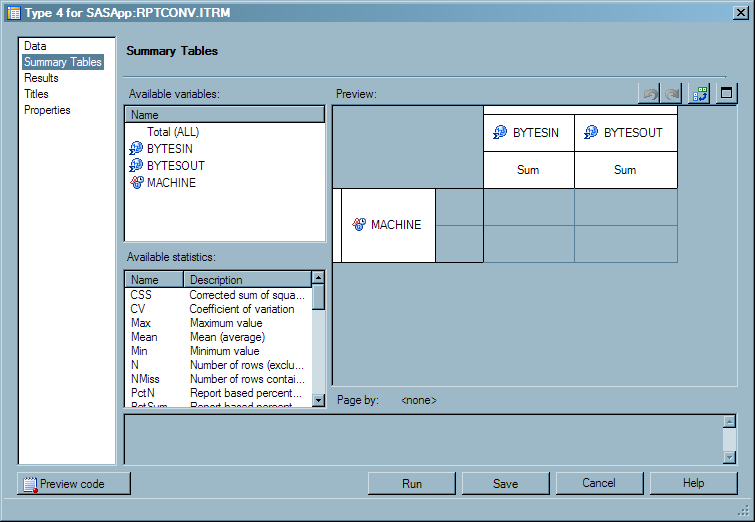This screenshot has width=755, height=522.
Task: Click the message box scroll up arrow
Action: 729,421
